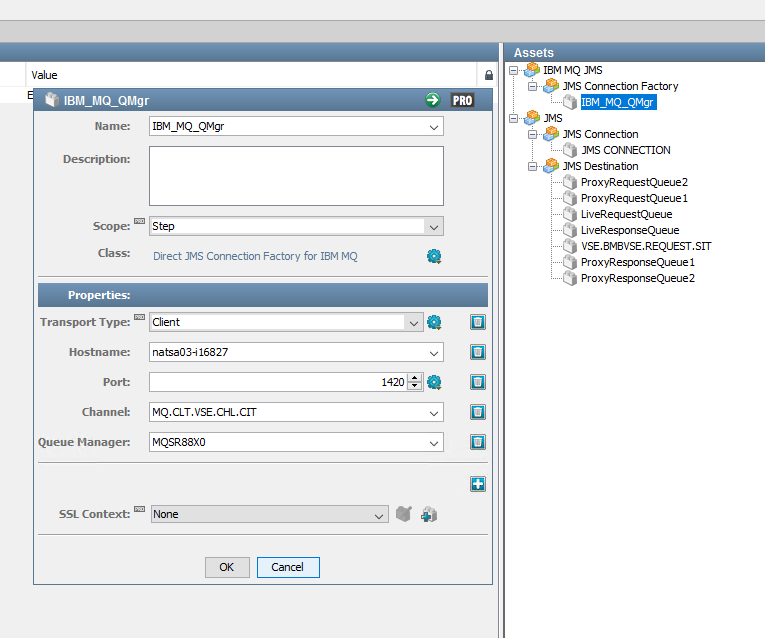Click the IBM MQ JMS folder icon
This screenshot has height=638, width=765.
point(532,70)
